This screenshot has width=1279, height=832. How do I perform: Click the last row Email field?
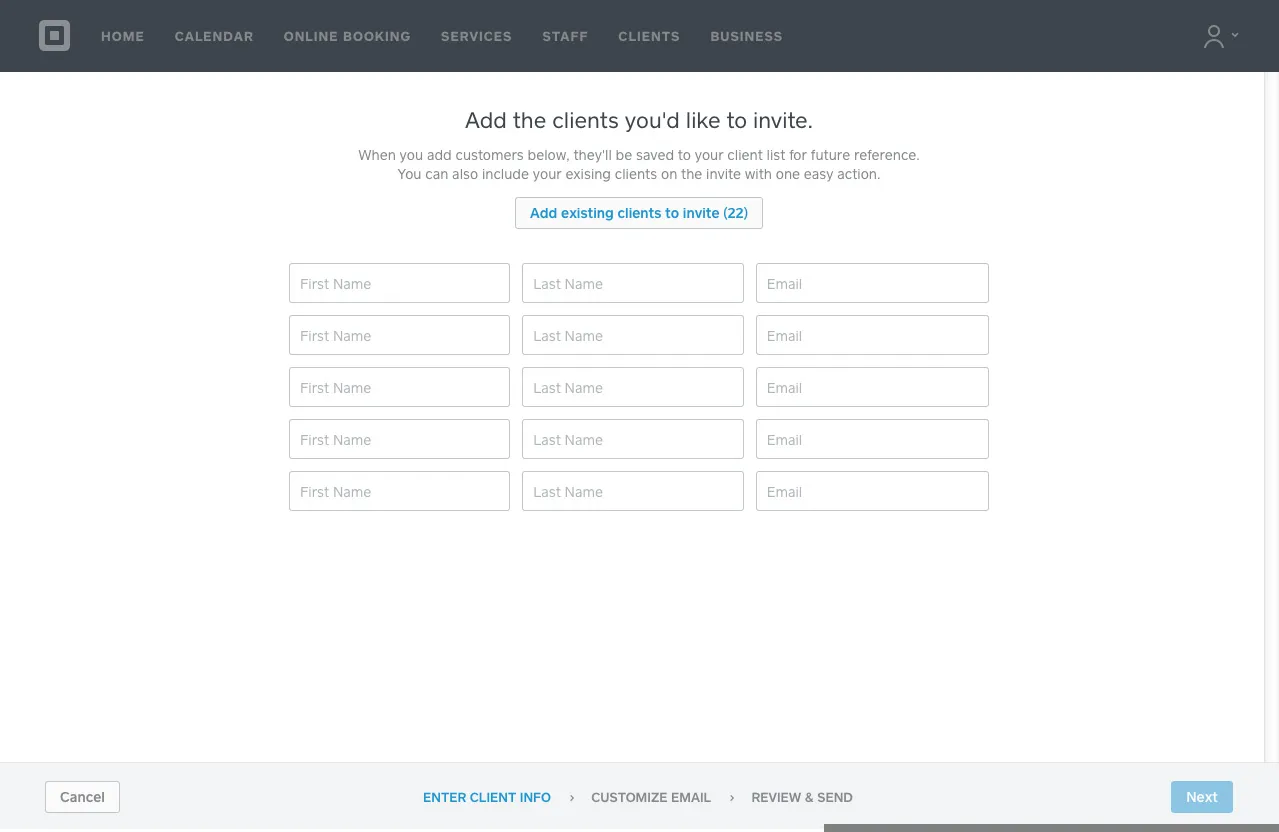tap(872, 492)
